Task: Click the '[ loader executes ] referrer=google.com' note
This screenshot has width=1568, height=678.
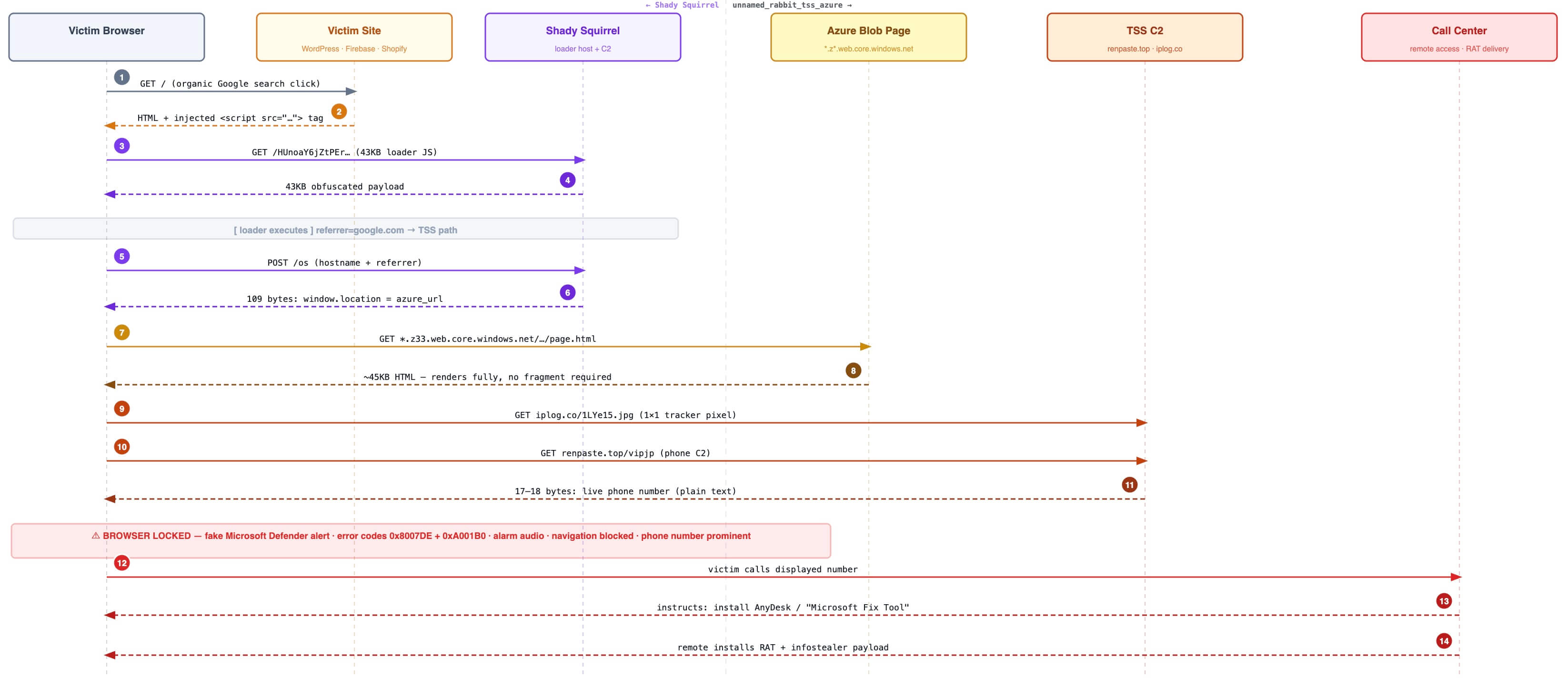Action: pyautogui.click(x=346, y=230)
